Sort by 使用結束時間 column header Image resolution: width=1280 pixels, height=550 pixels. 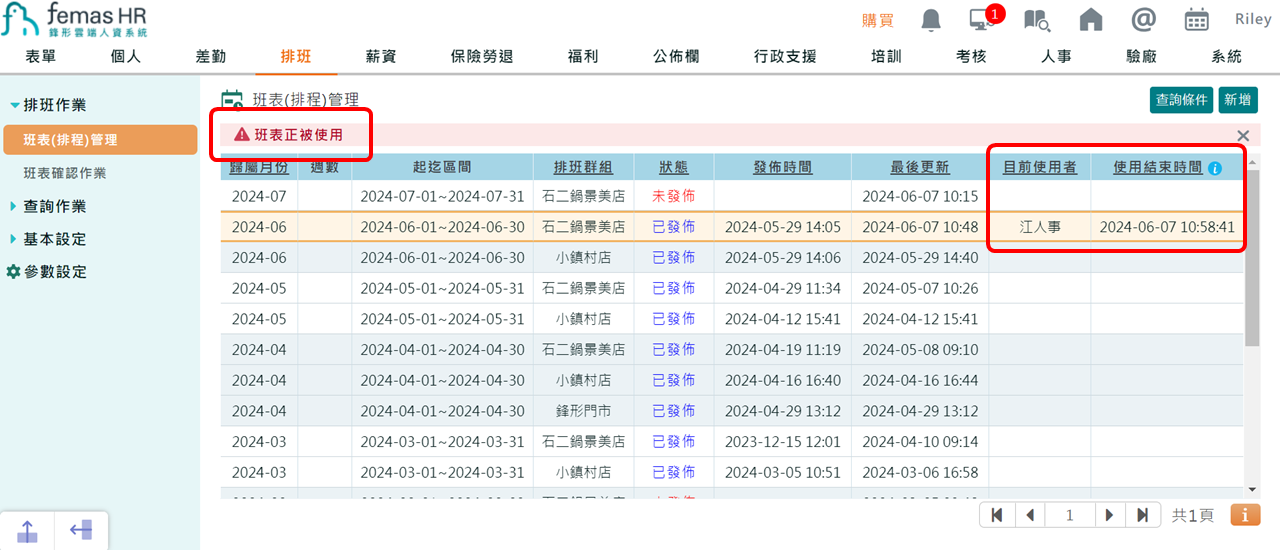point(1157,168)
